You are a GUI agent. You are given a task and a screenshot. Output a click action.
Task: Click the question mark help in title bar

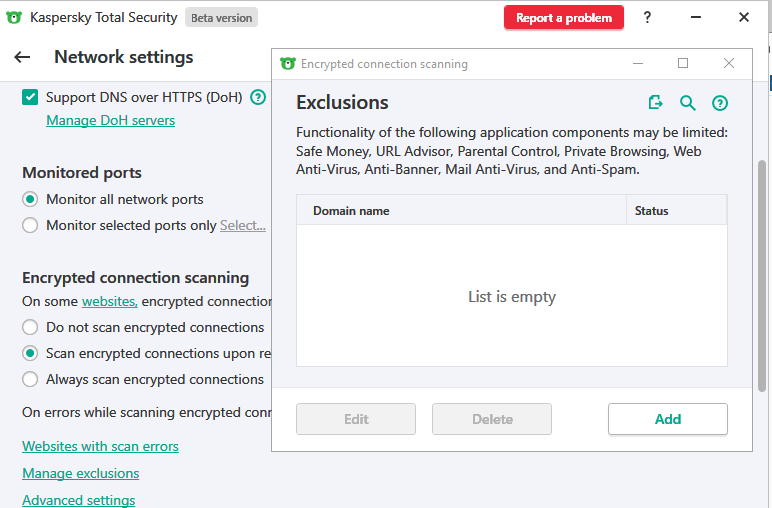(648, 17)
